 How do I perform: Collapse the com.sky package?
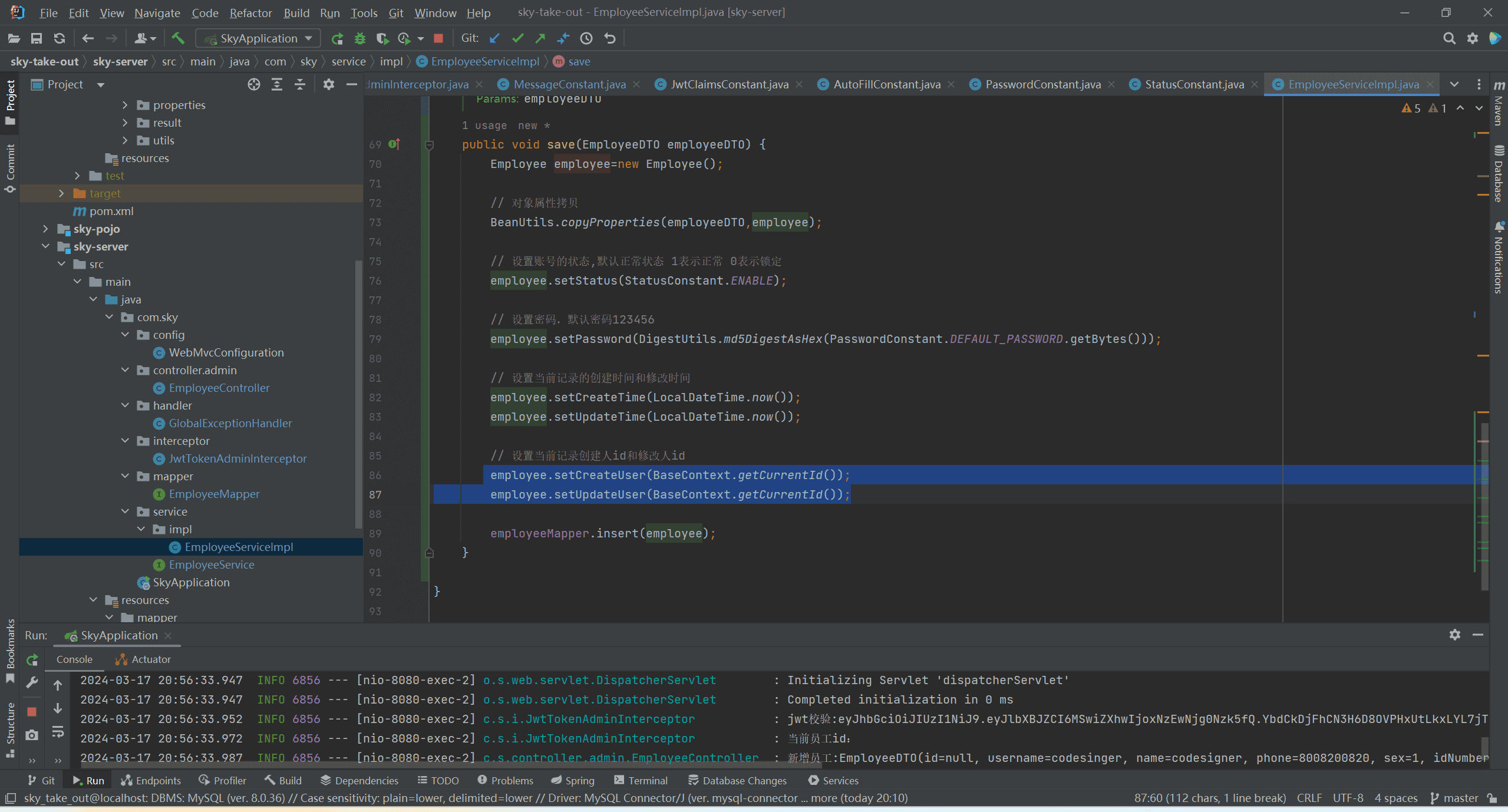[109, 317]
